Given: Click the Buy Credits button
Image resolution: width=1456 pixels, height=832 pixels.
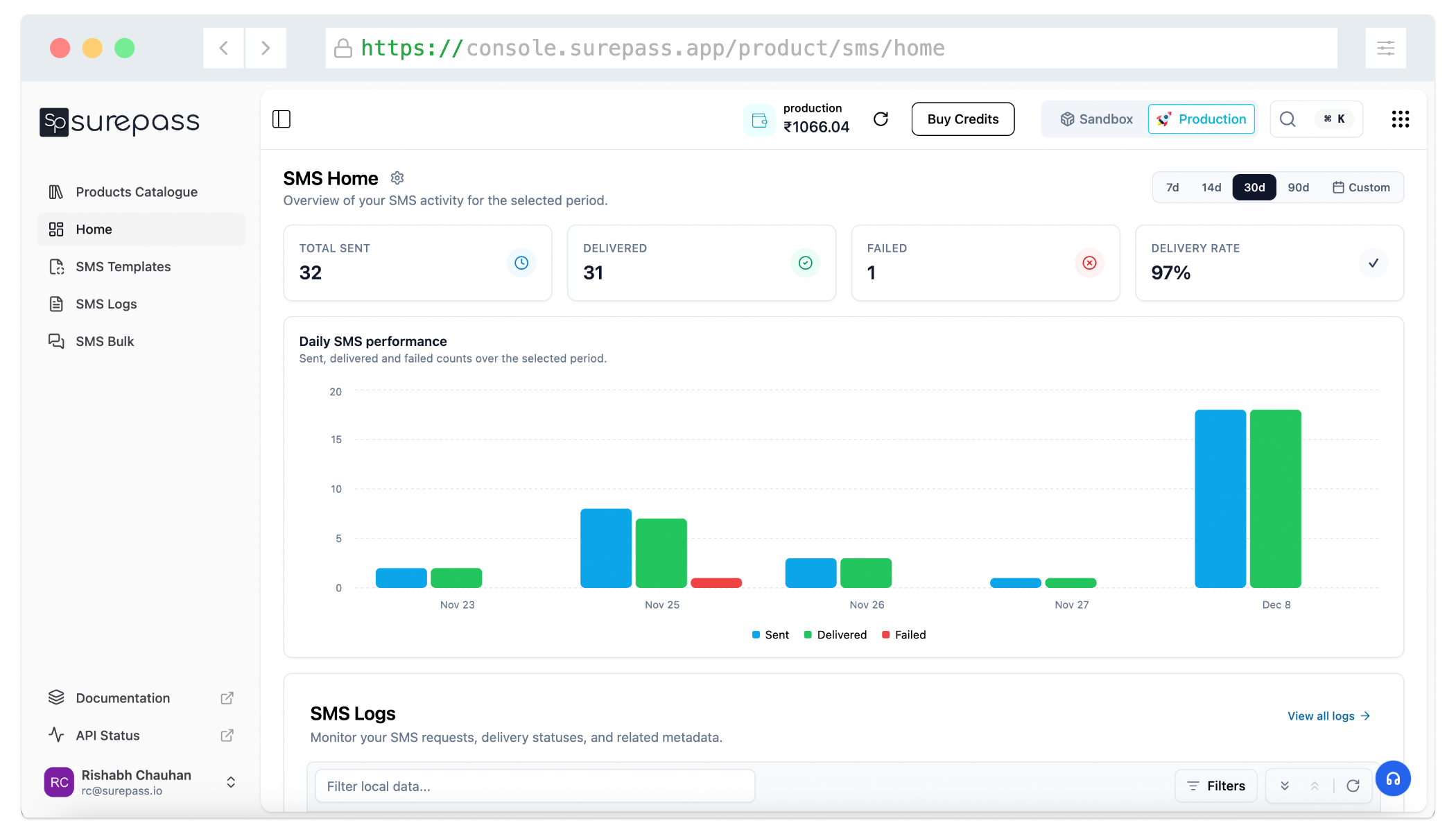Looking at the screenshot, I should pos(962,119).
